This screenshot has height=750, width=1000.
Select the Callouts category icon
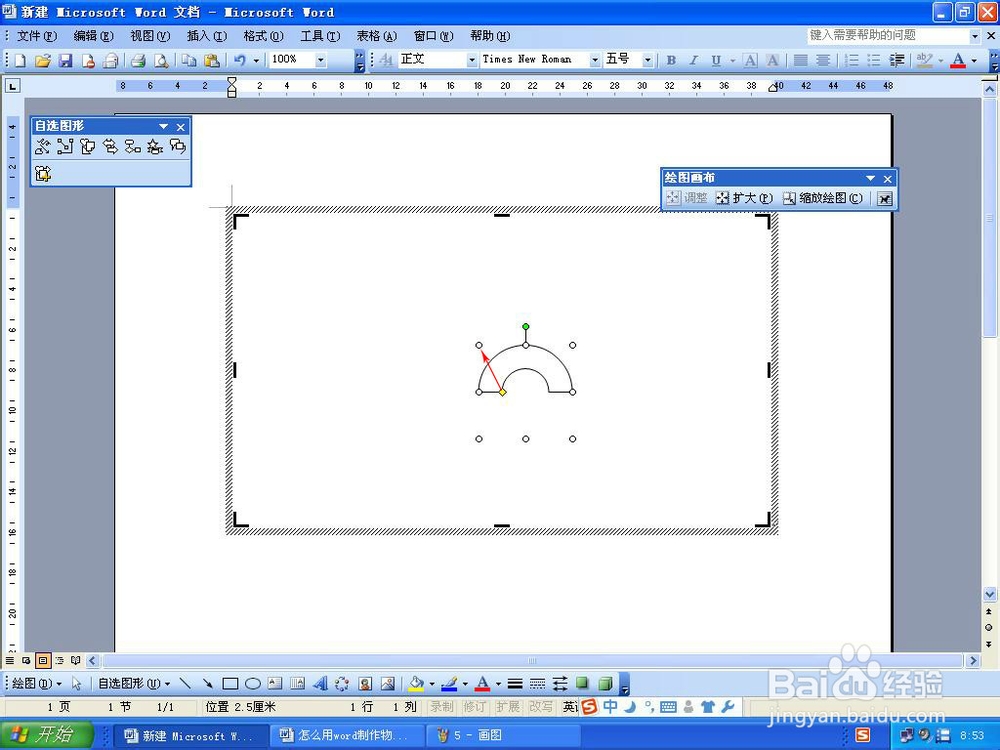click(x=177, y=147)
